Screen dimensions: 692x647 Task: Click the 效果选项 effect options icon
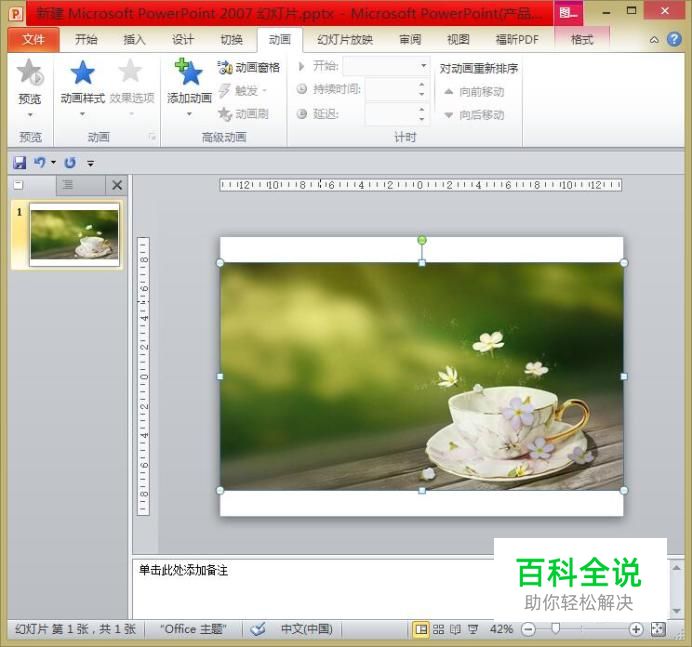tap(131, 71)
